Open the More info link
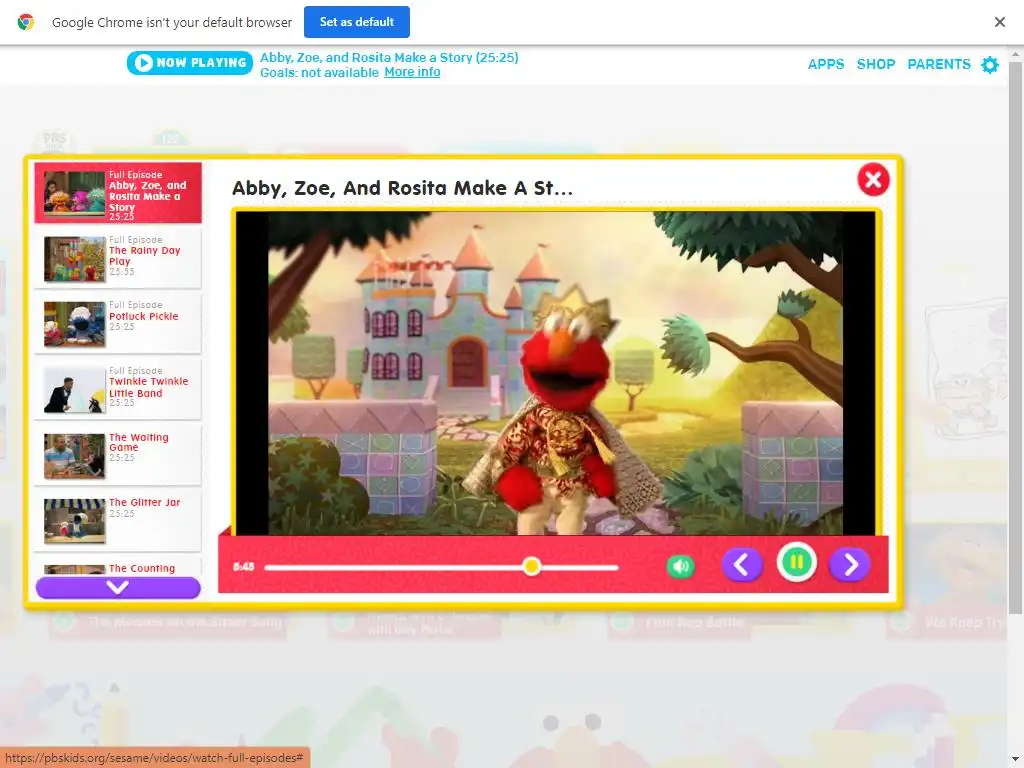Viewport: 1024px width, 768px height. (412, 72)
